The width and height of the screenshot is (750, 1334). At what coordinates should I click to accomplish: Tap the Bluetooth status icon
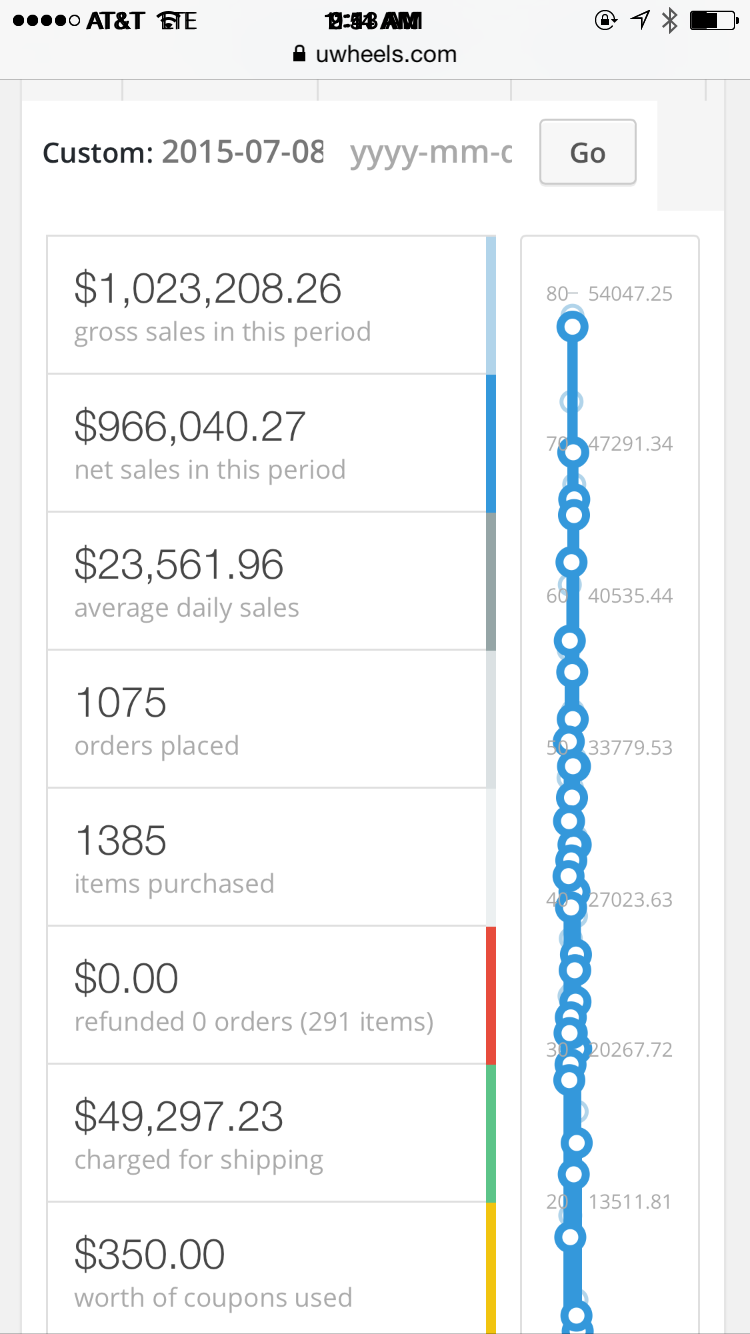click(670, 20)
